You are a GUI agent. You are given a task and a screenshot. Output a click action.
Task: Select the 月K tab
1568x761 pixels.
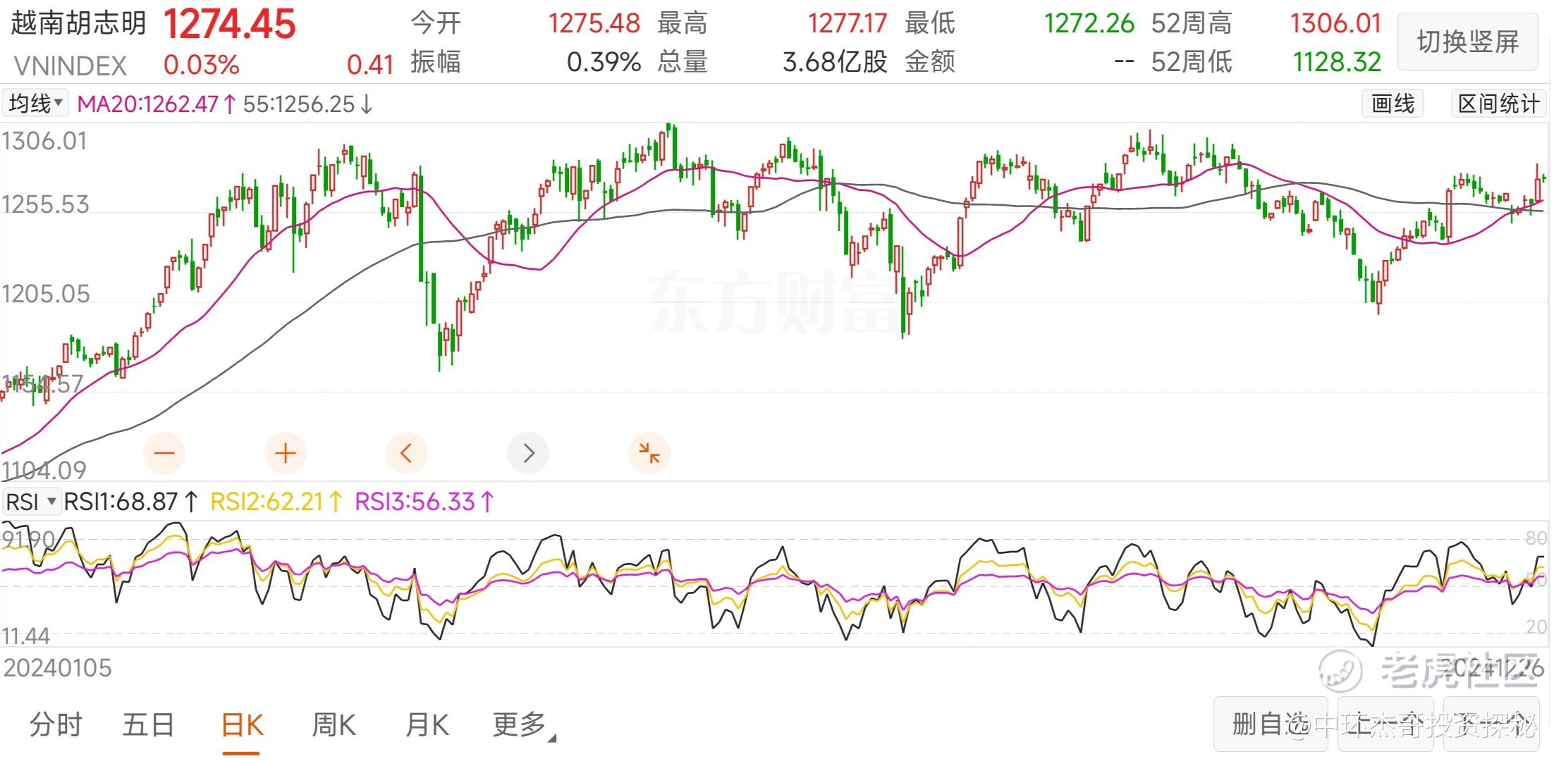(x=427, y=724)
